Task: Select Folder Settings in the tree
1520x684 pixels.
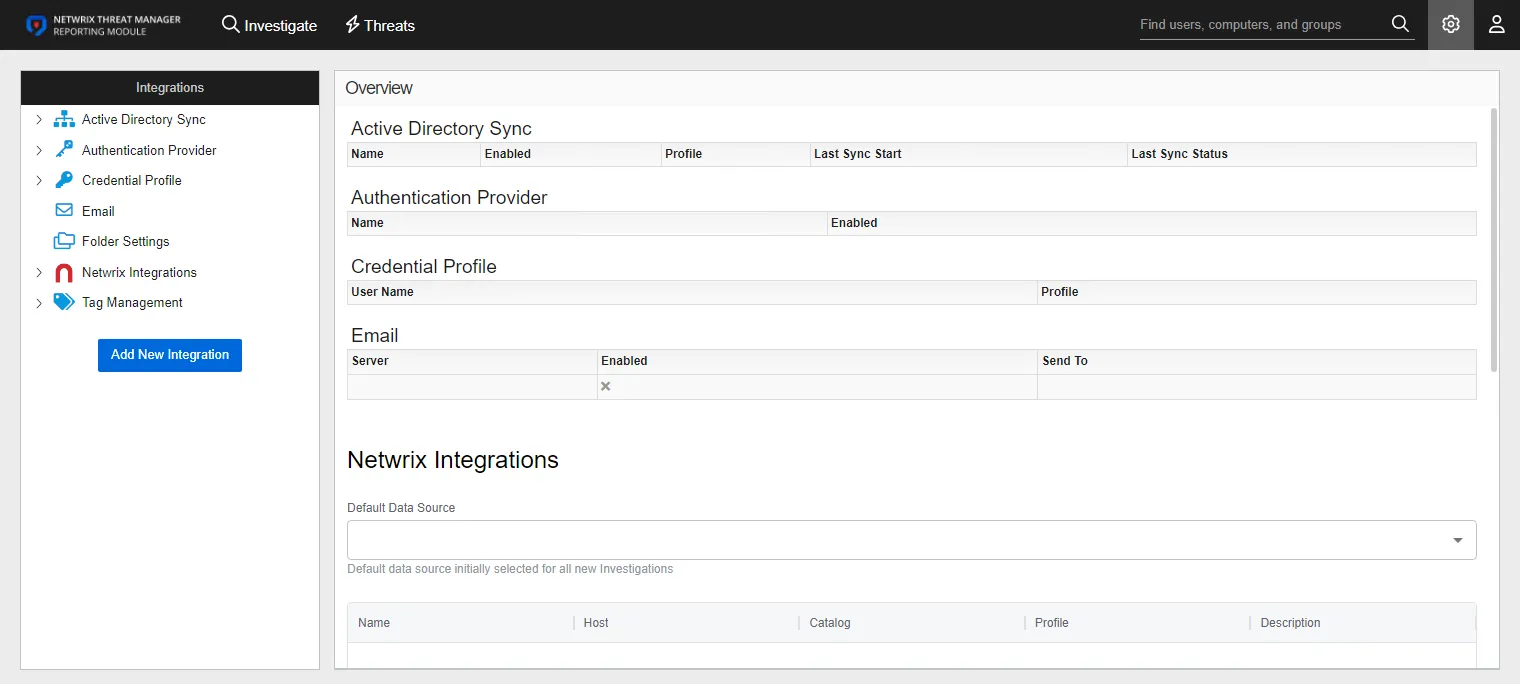Action: 126,241
